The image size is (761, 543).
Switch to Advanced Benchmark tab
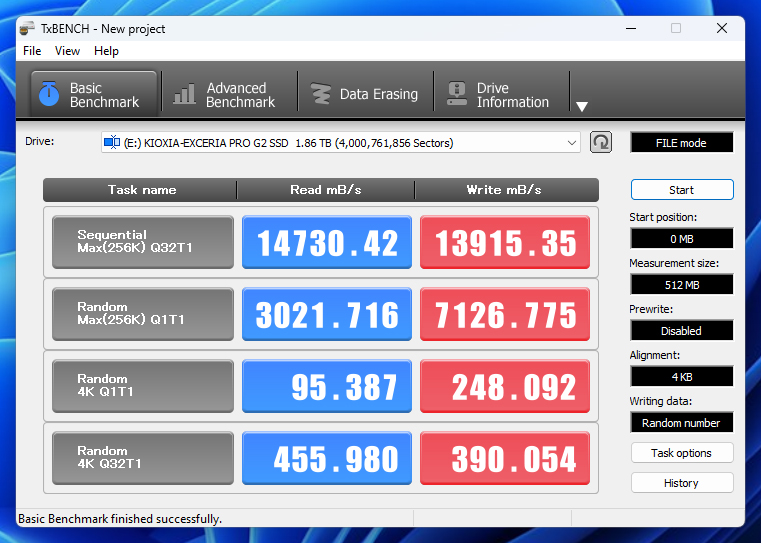(229, 94)
